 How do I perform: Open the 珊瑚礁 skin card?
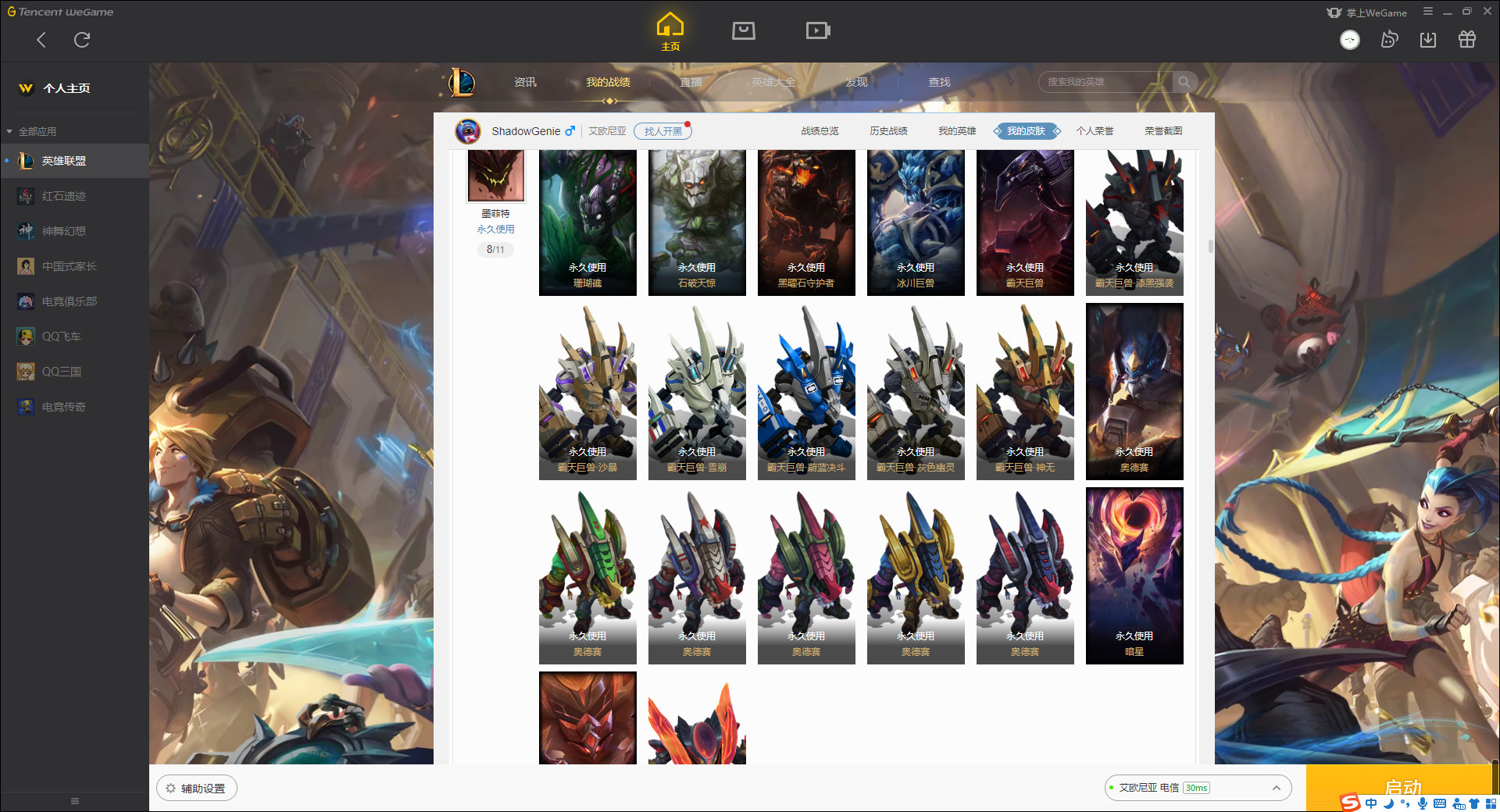587,223
